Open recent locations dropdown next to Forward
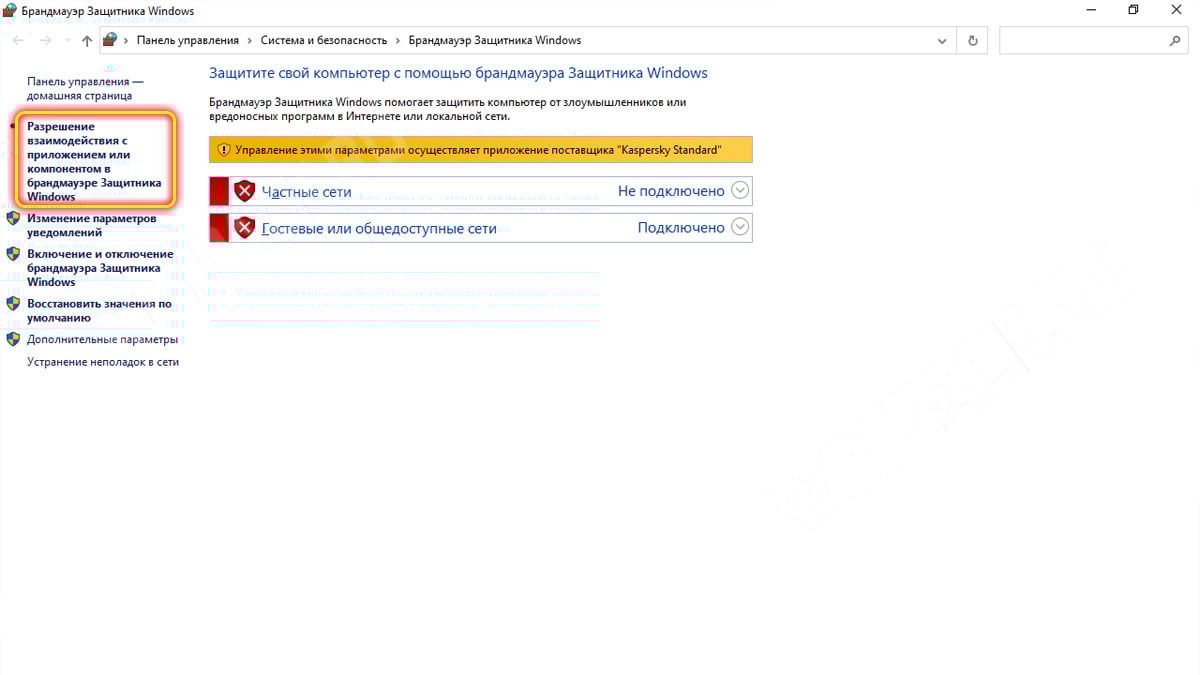 tap(67, 41)
